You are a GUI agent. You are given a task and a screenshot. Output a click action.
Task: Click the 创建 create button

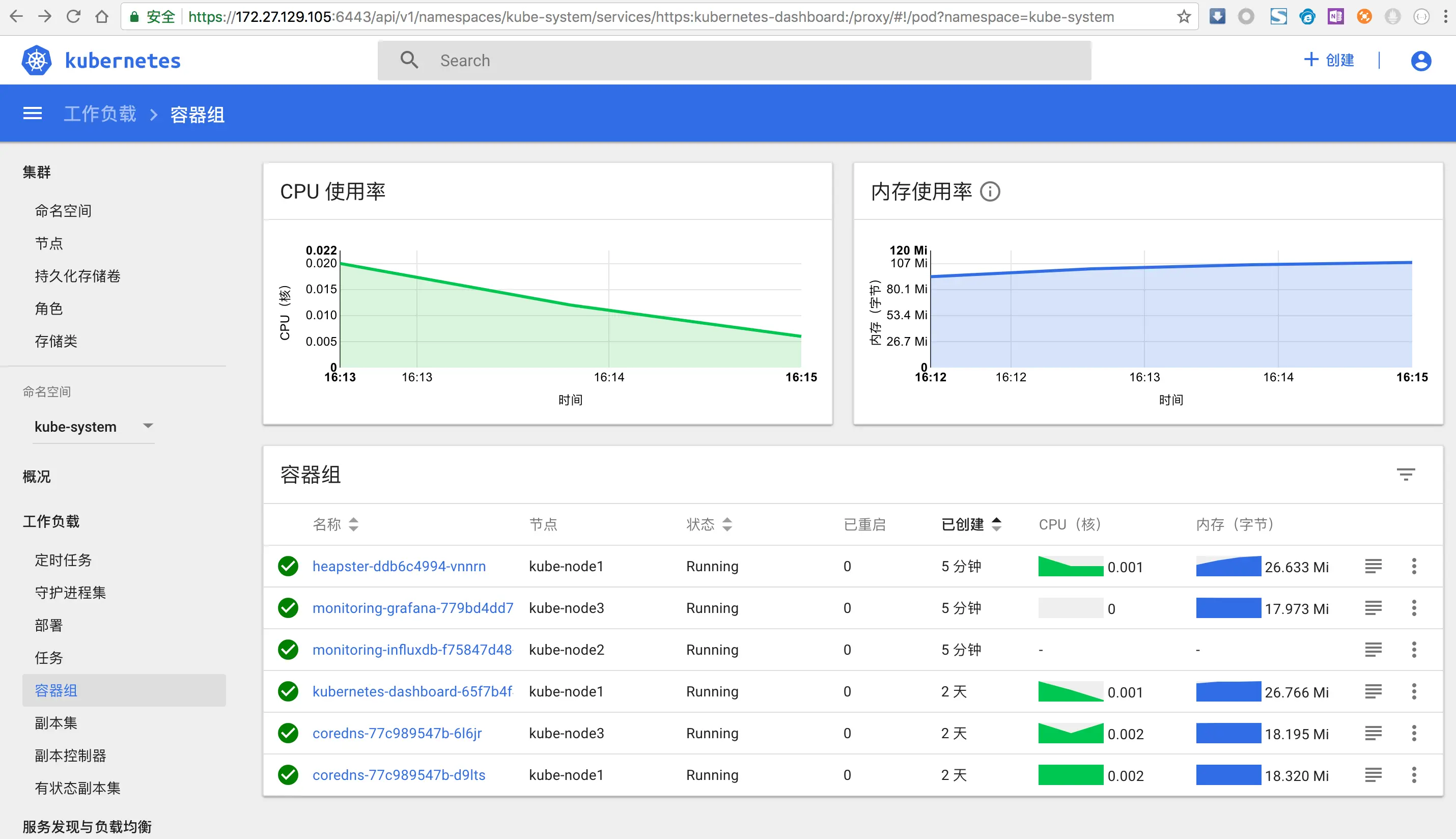pos(1328,60)
